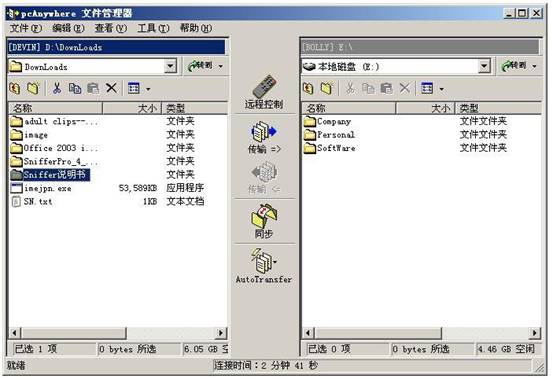The height and width of the screenshot is (379, 553).
Task: Click the cut scissors icon in left toolbar
Action: click(x=57, y=88)
